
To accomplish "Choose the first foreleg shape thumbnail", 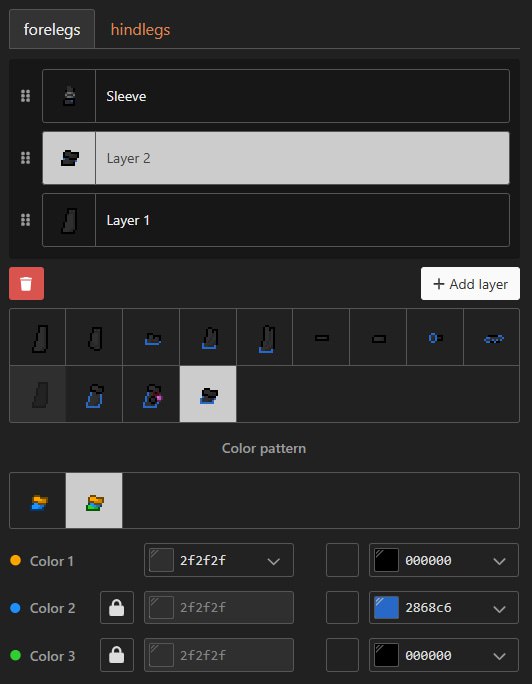I will coord(38,337).
